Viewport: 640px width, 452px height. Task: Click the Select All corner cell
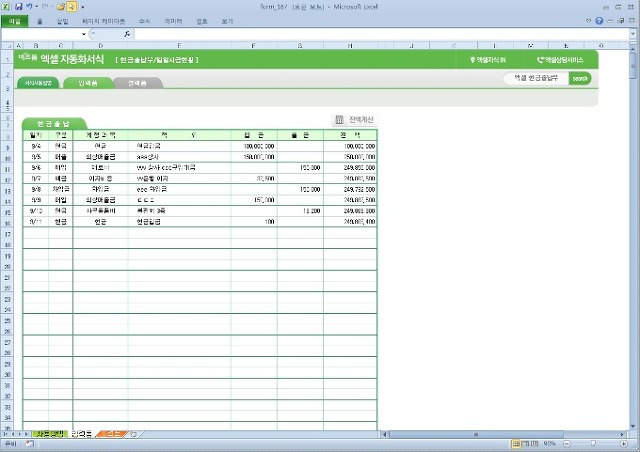click(7, 46)
